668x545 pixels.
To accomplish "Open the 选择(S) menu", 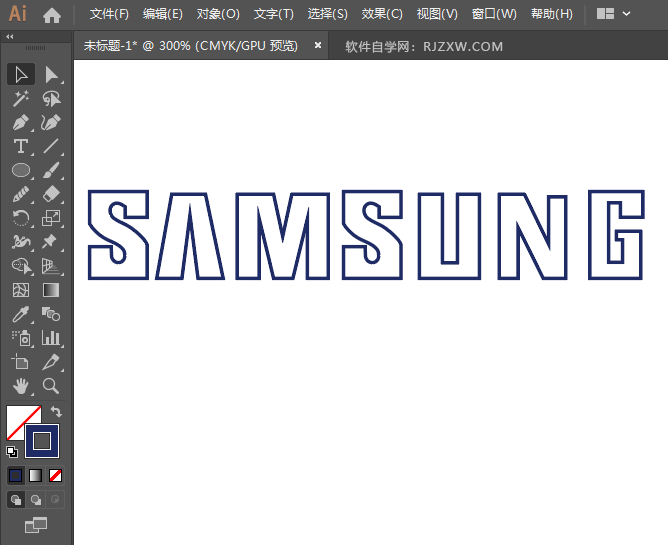I will (328, 14).
